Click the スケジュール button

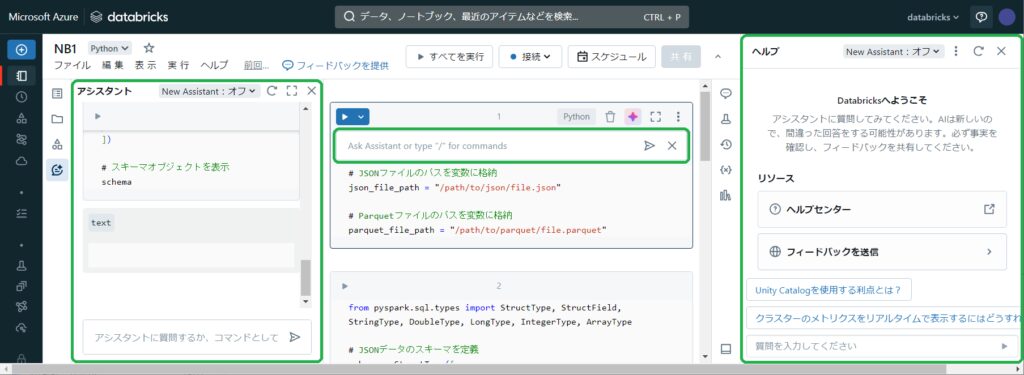click(x=611, y=57)
